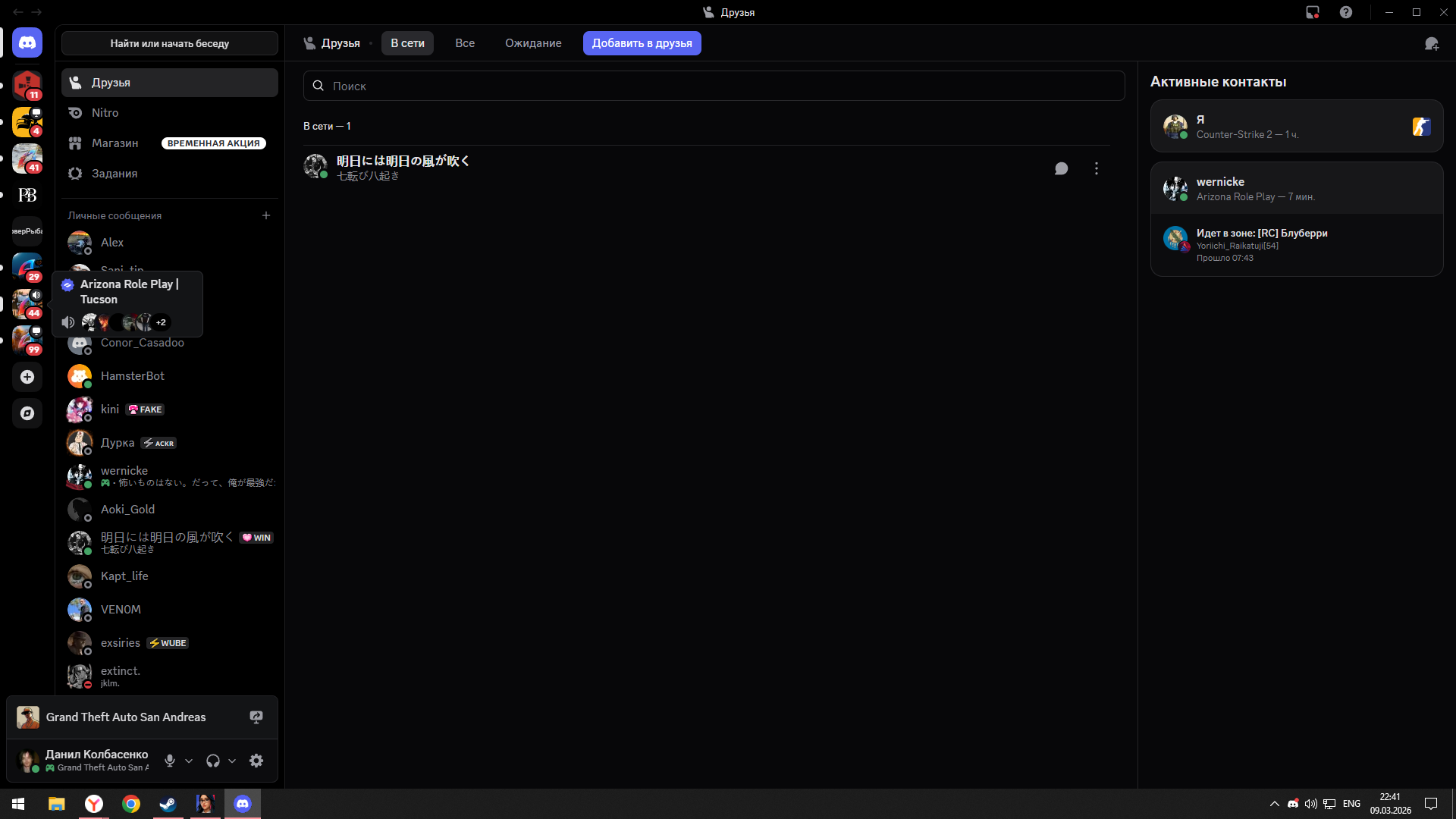Click the Help question mark icon
1456x819 pixels.
[x=1345, y=12]
